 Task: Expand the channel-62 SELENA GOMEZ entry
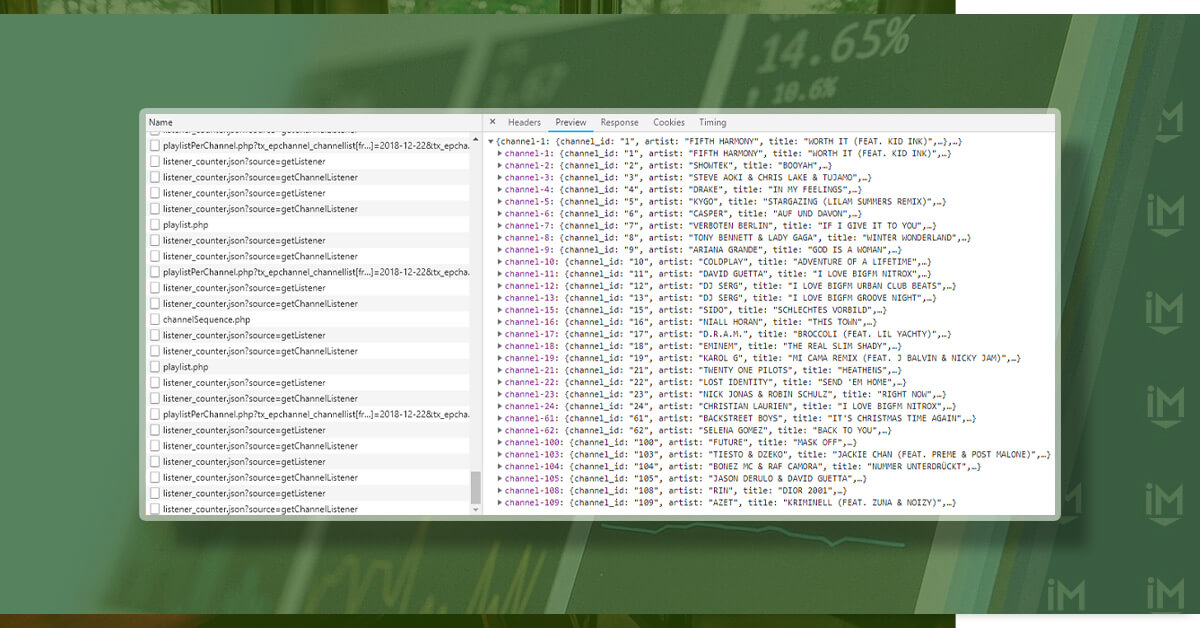tap(500, 430)
